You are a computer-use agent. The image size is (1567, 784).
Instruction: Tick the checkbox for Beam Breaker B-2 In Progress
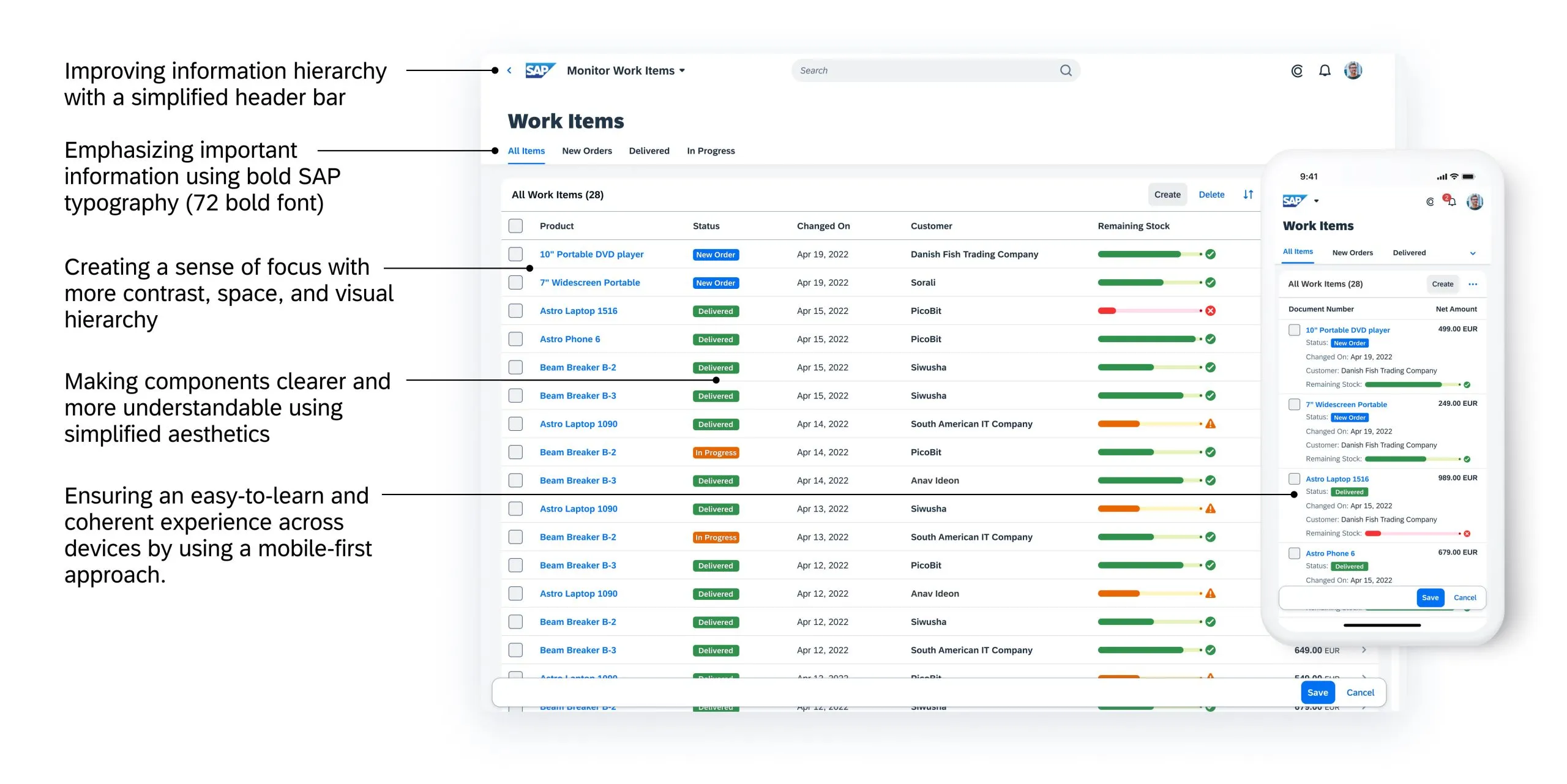(515, 452)
